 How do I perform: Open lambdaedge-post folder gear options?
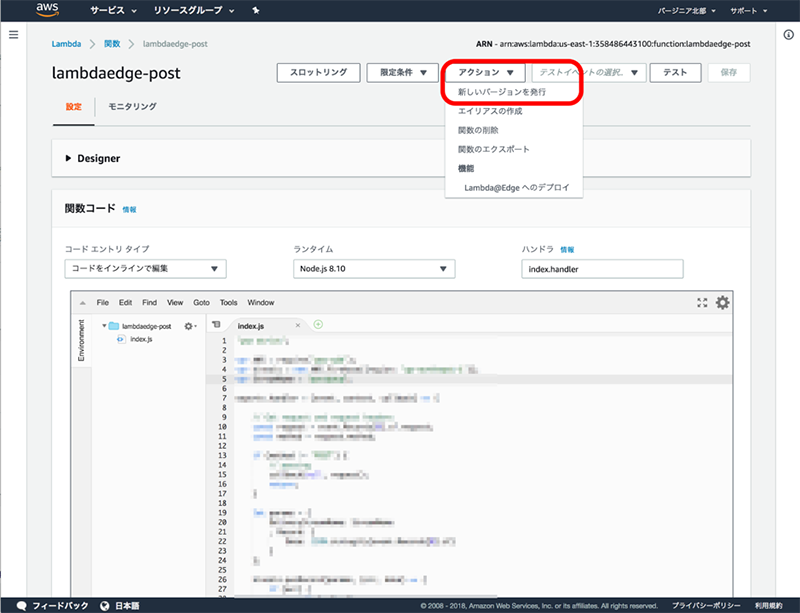click(189, 326)
